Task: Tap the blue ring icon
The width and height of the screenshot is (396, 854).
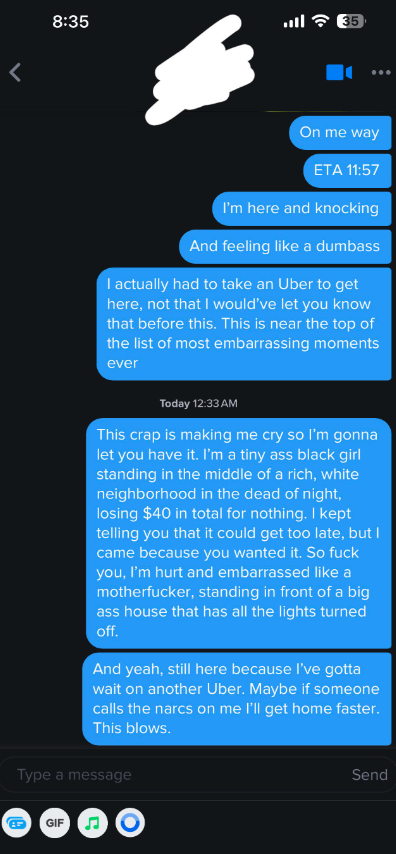Action: click(130, 823)
